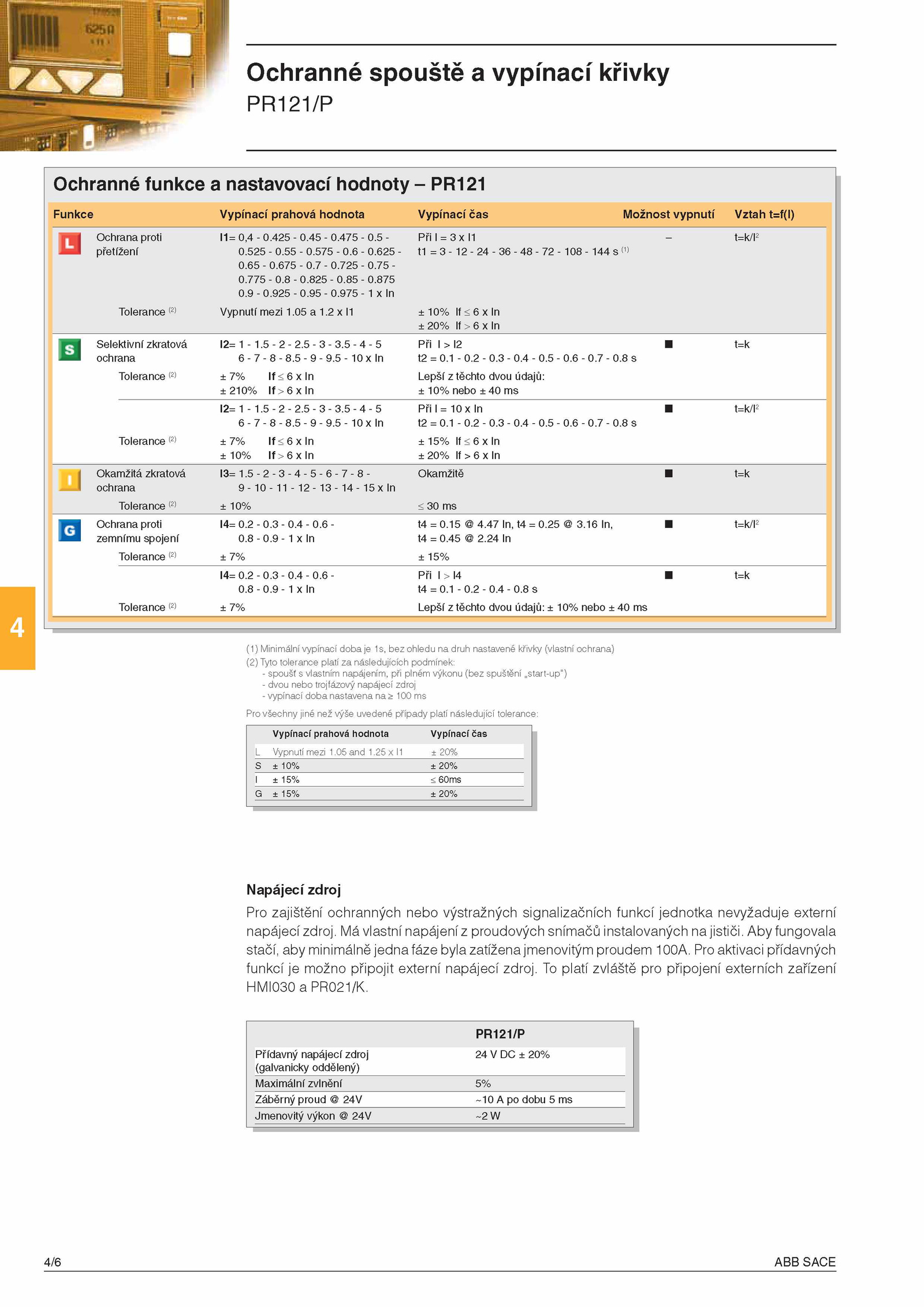Click the '~10 A po dobu 5 ms' value

click(x=524, y=1100)
